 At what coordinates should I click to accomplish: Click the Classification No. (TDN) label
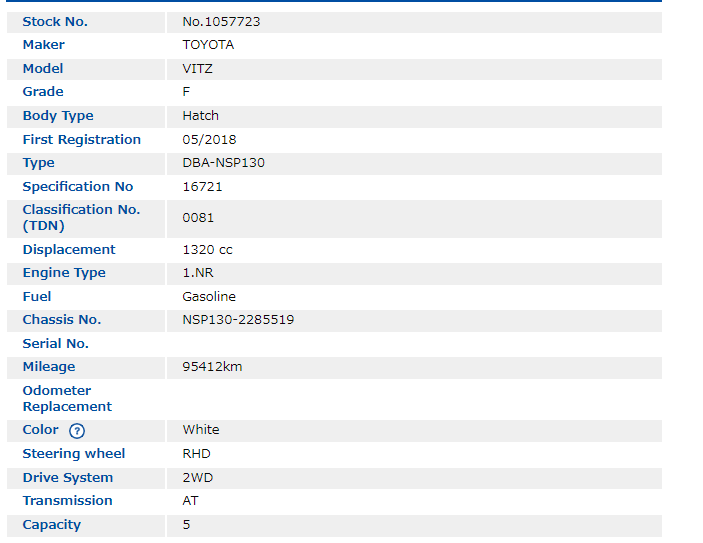coord(81,218)
